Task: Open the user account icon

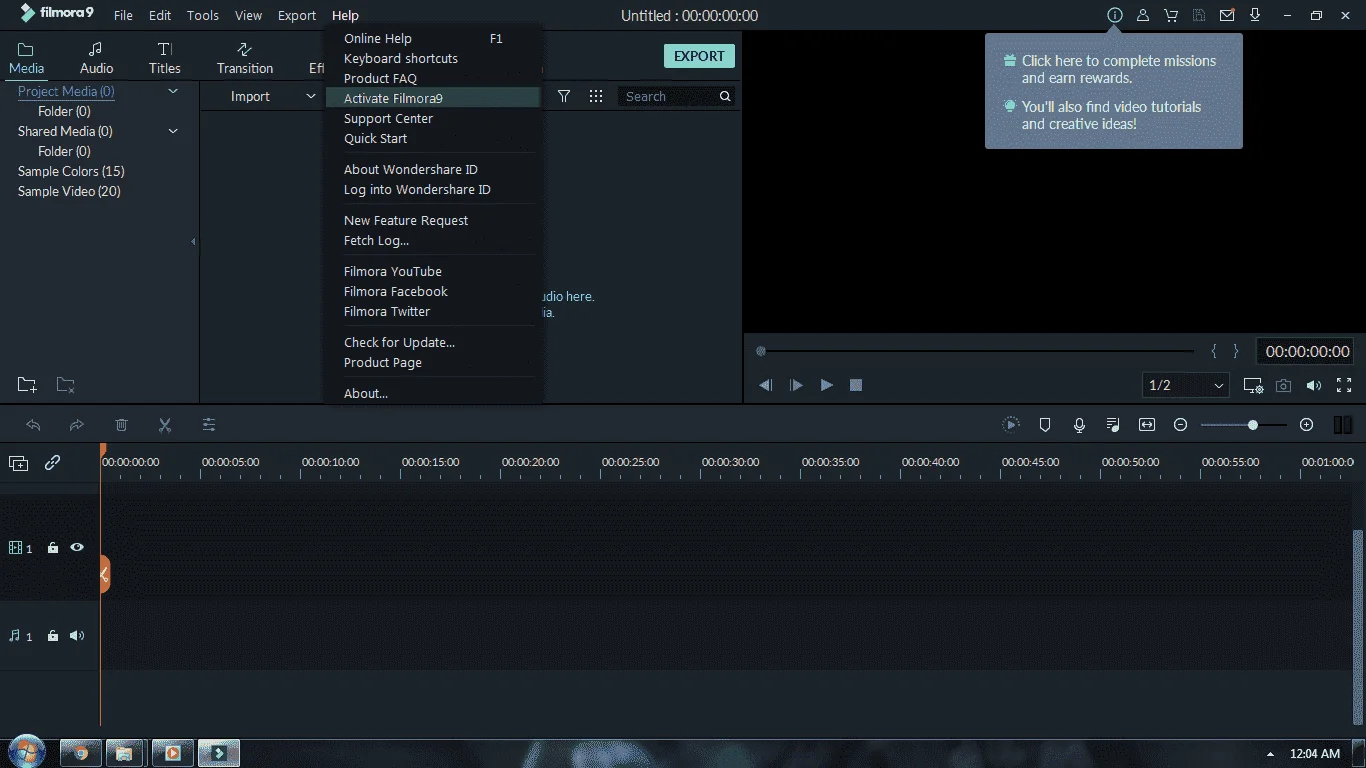Action: 1142,15
